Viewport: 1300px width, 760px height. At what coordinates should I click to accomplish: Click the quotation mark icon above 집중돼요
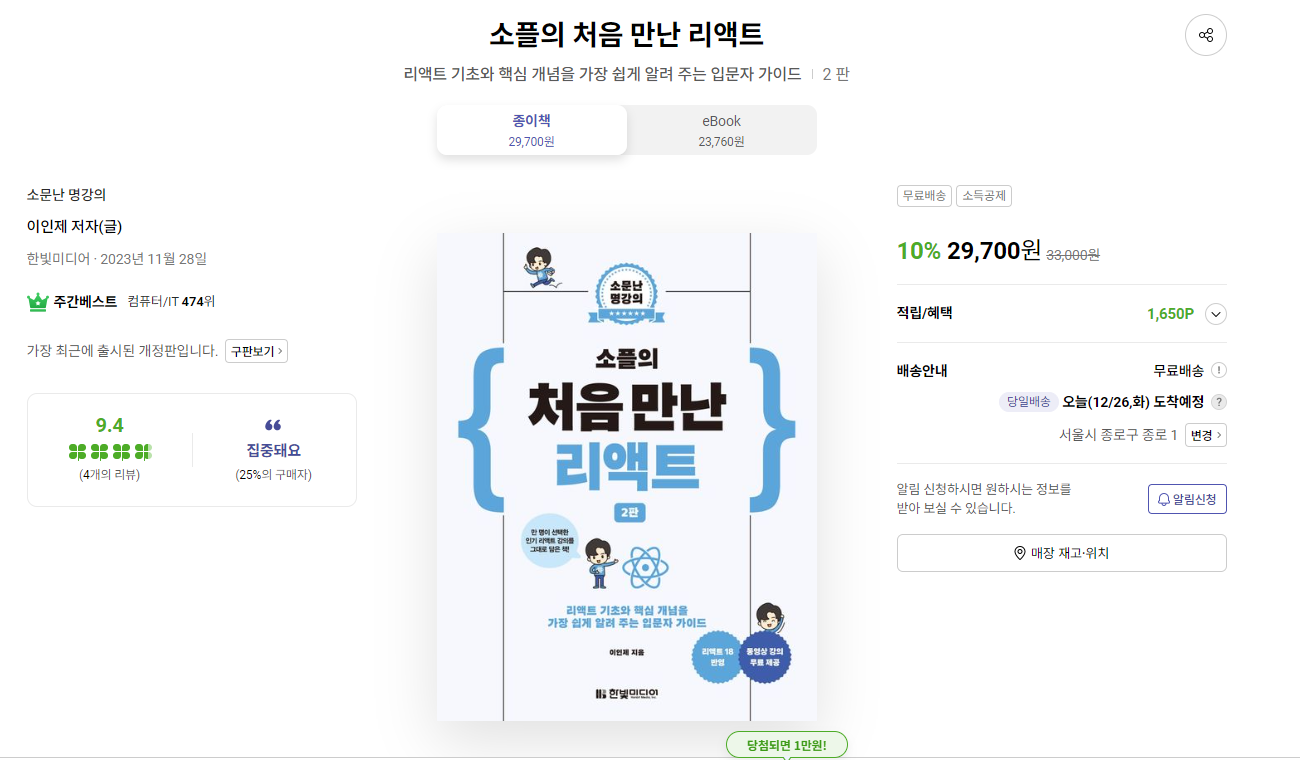tap(273, 425)
